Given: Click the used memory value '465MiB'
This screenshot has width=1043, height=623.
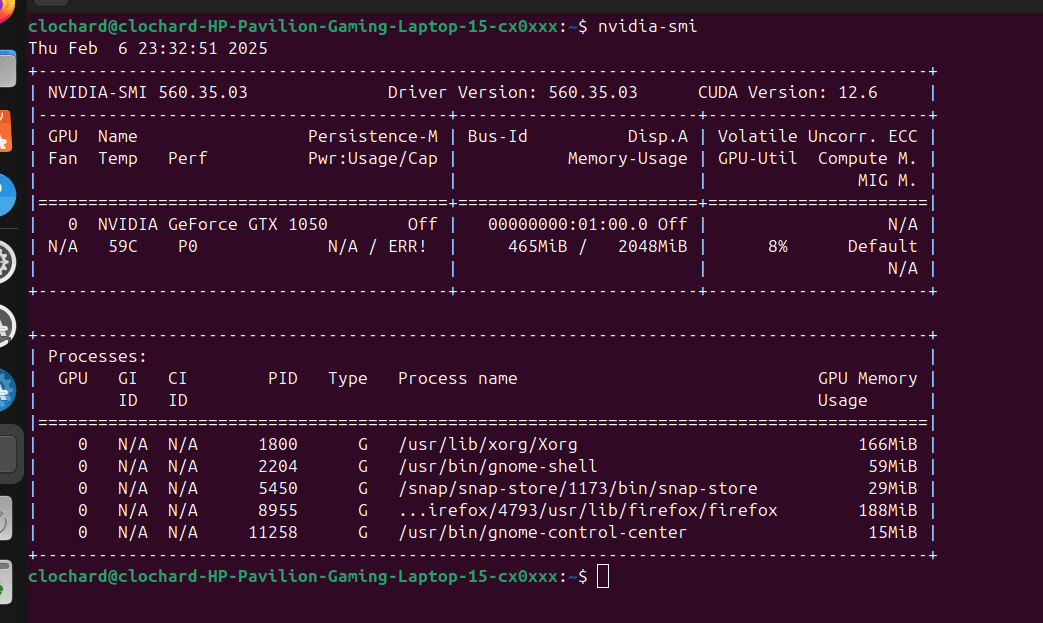Looking at the screenshot, I should (x=537, y=247).
